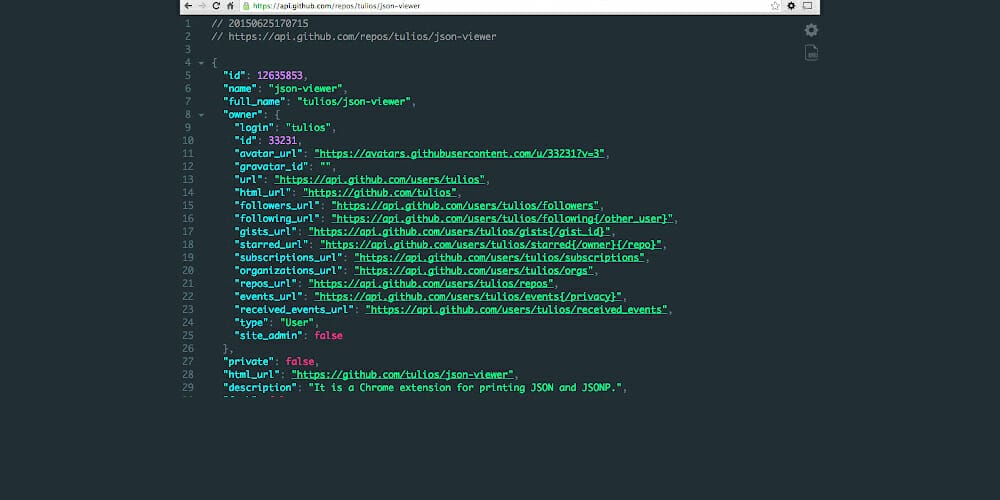Click the green secure padlock icon
1000x500 pixels.
tap(246, 6)
